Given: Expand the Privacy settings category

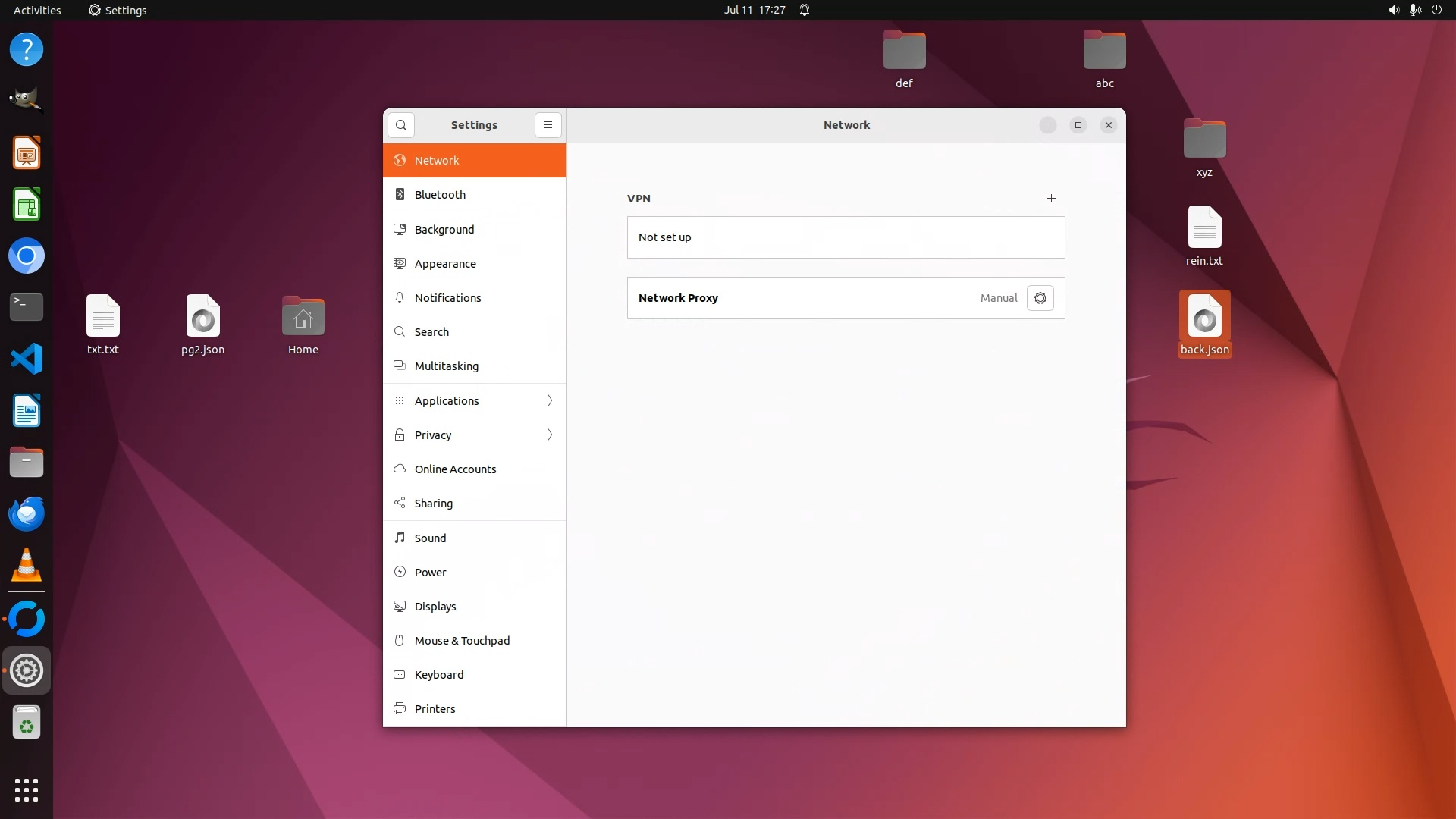Looking at the screenshot, I should tap(475, 435).
